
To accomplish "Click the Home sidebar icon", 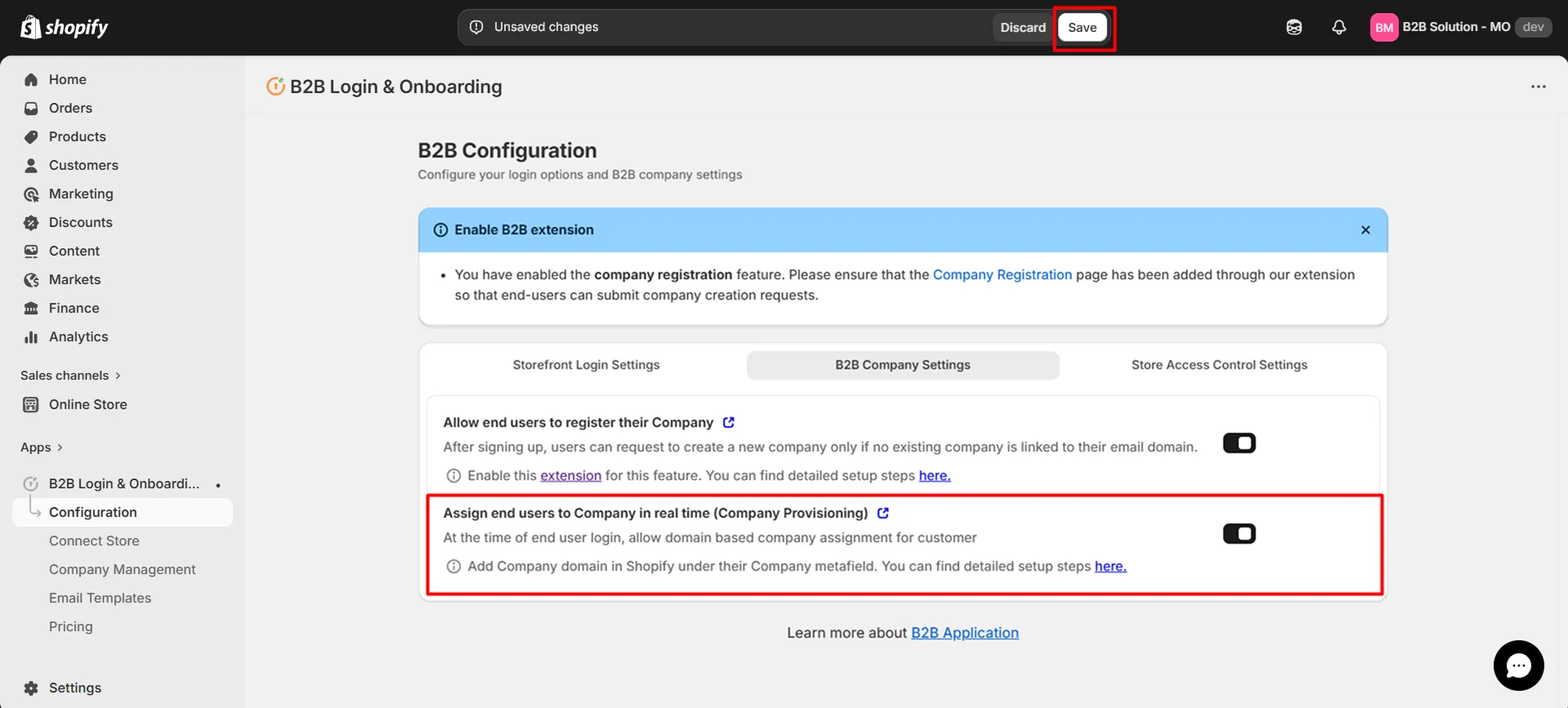I will point(31,79).
